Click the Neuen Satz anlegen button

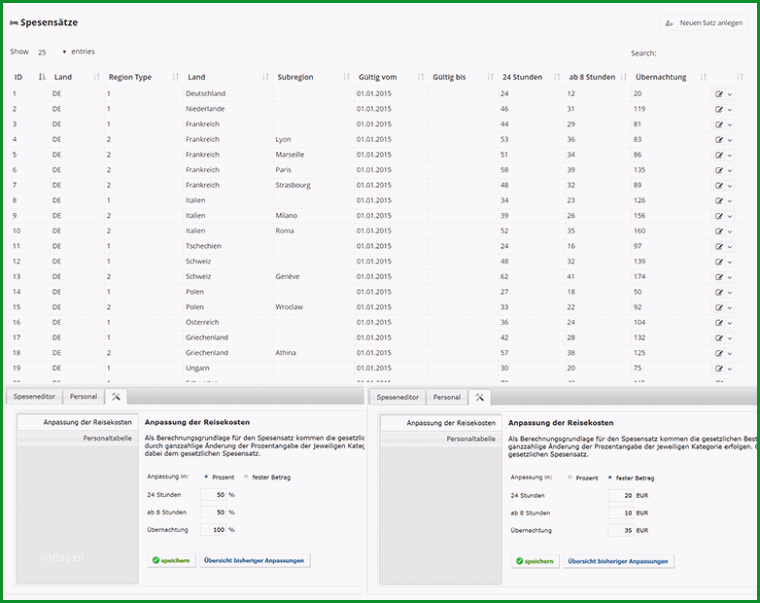pyautogui.click(x=704, y=23)
